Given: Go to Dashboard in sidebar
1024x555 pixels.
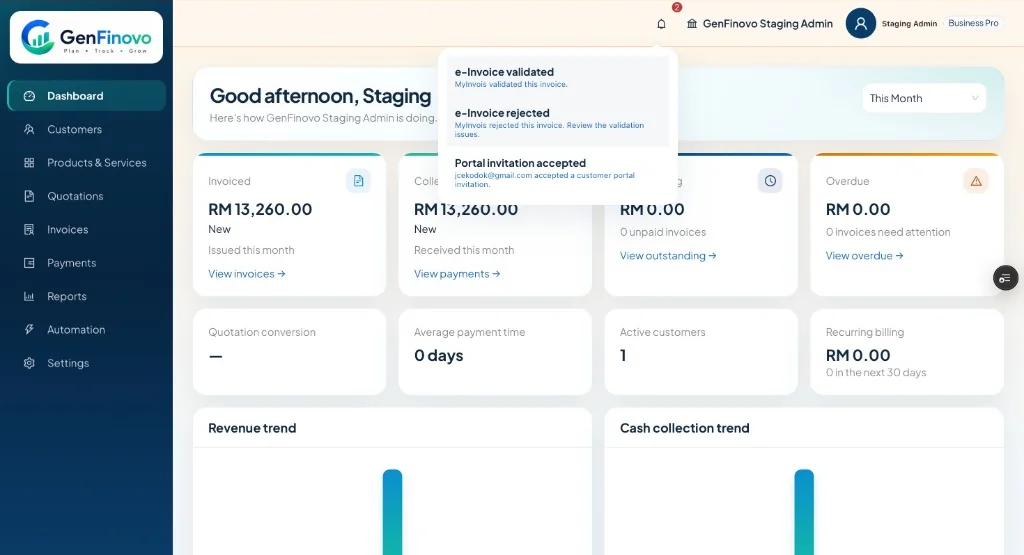Looking at the screenshot, I should (x=86, y=96).
